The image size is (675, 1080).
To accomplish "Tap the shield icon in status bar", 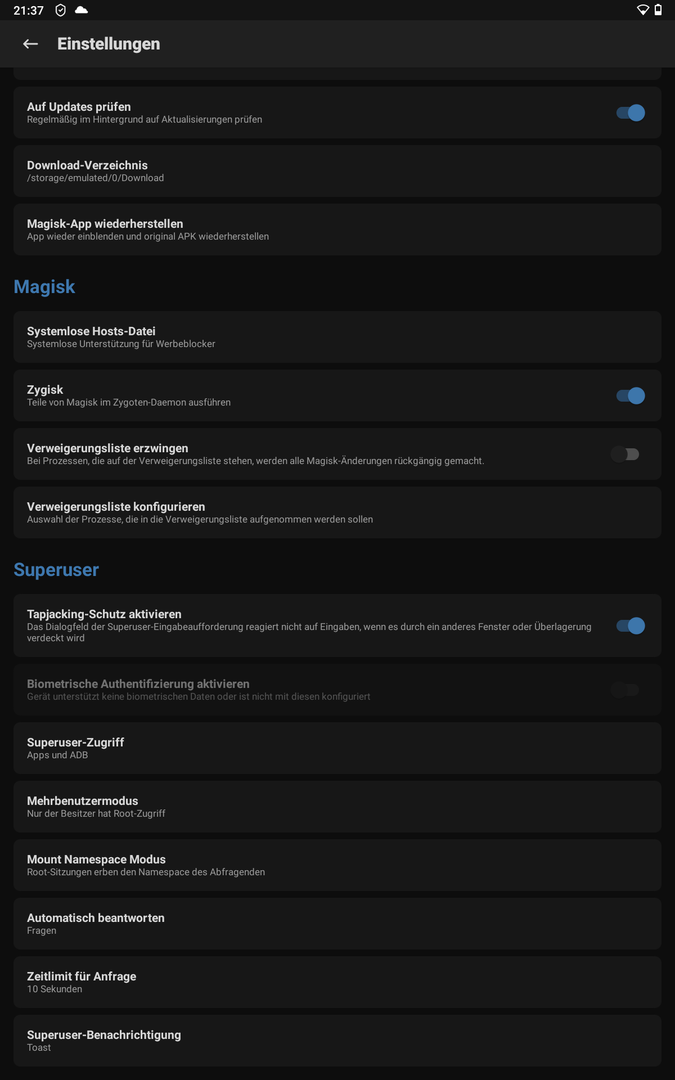I will pyautogui.click(x=61, y=10).
